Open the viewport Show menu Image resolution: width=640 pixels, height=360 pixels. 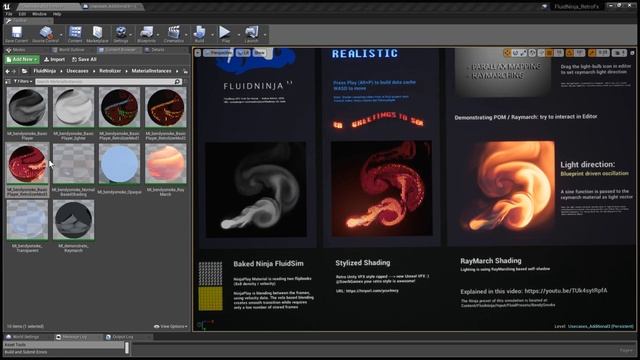(x=259, y=53)
